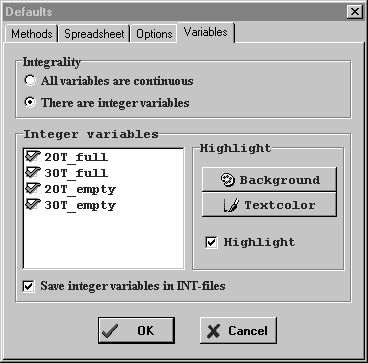The image size is (368, 363).
Task: Go to the Options tab
Action: 154,34
